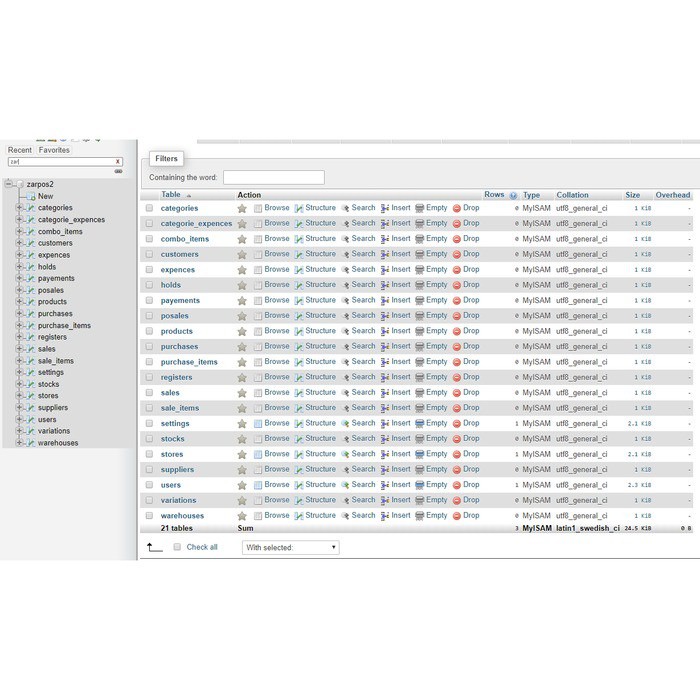700x700 pixels.
Task: Click Structure icon in products row
Action: (x=299, y=331)
